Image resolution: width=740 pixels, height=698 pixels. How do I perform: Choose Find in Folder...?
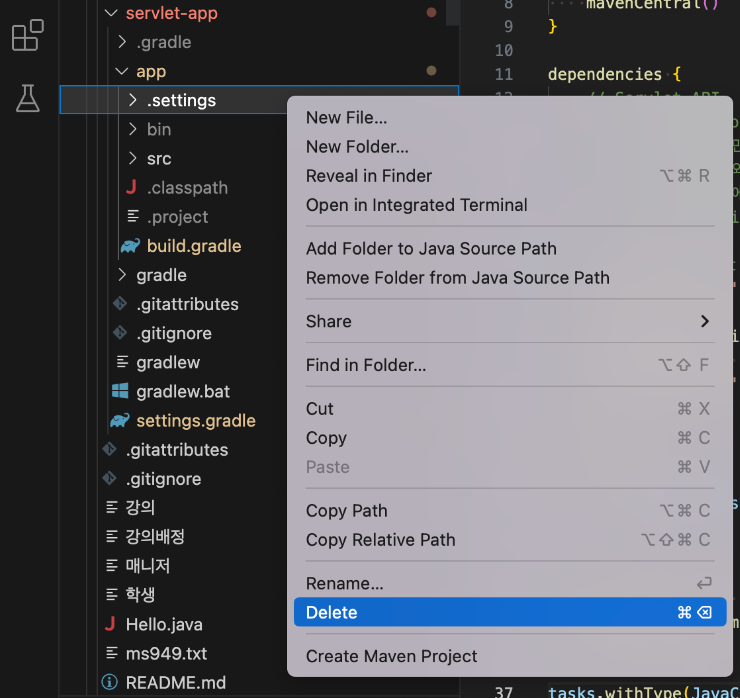point(510,365)
